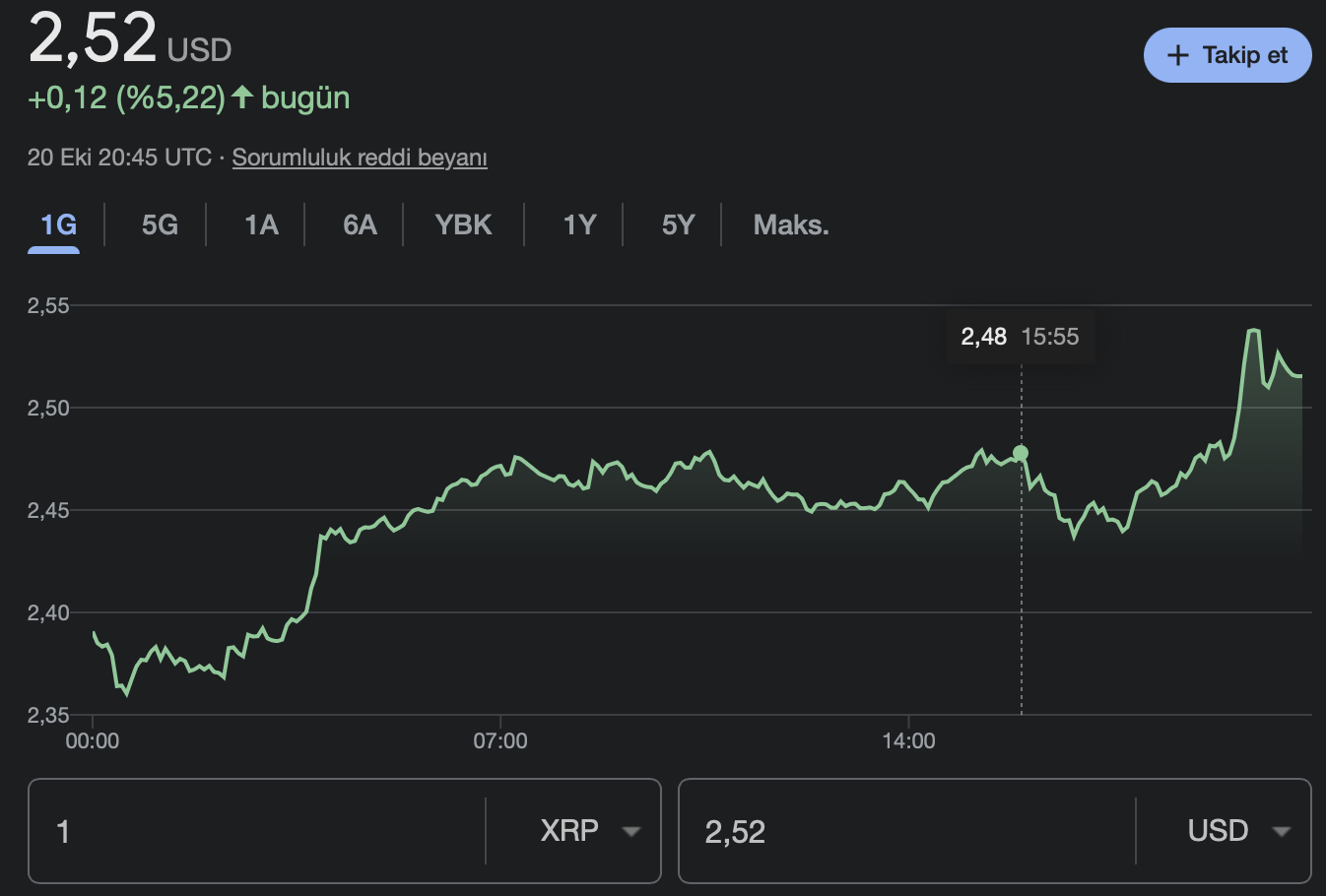Click the plus icon in Takip et
This screenshot has width=1326, height=896.
pos(1177,55)
